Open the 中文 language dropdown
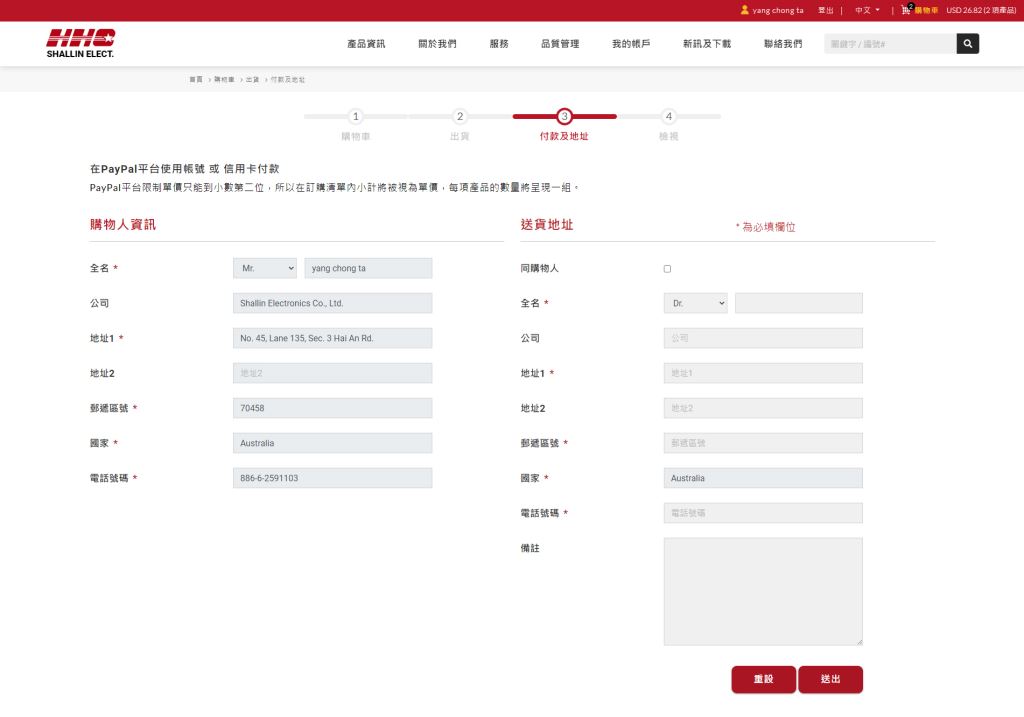Viewport: 1024px width, 717px height. [867, 10]
